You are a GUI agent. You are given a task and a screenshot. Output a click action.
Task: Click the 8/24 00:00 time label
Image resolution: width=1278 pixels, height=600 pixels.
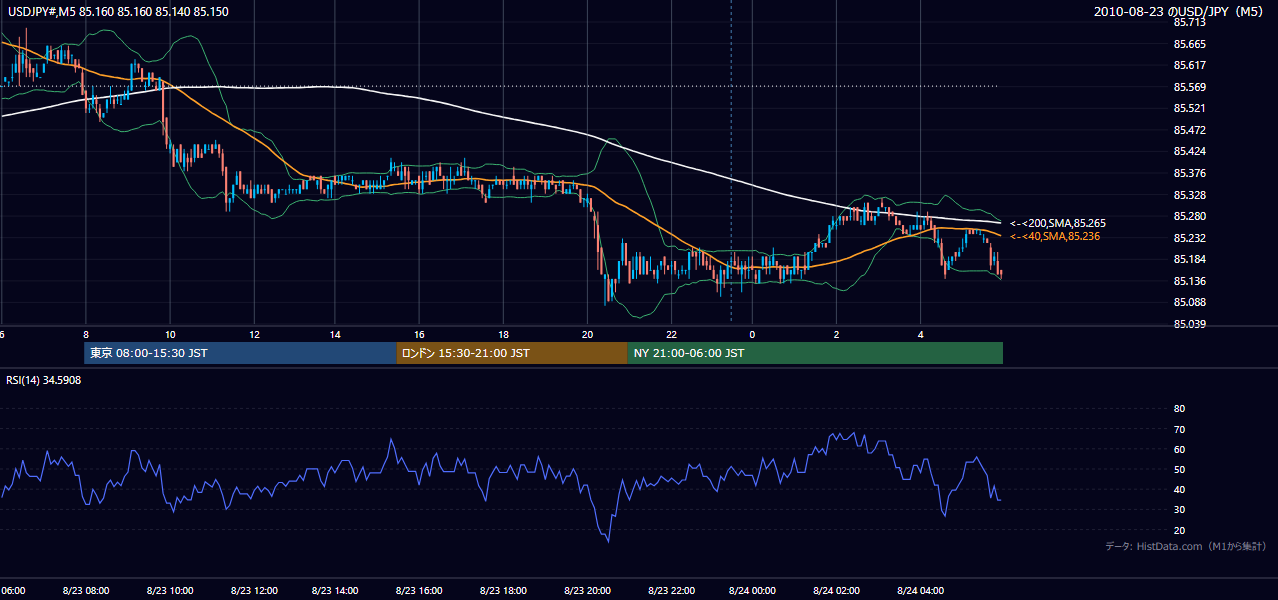(753, 591)
